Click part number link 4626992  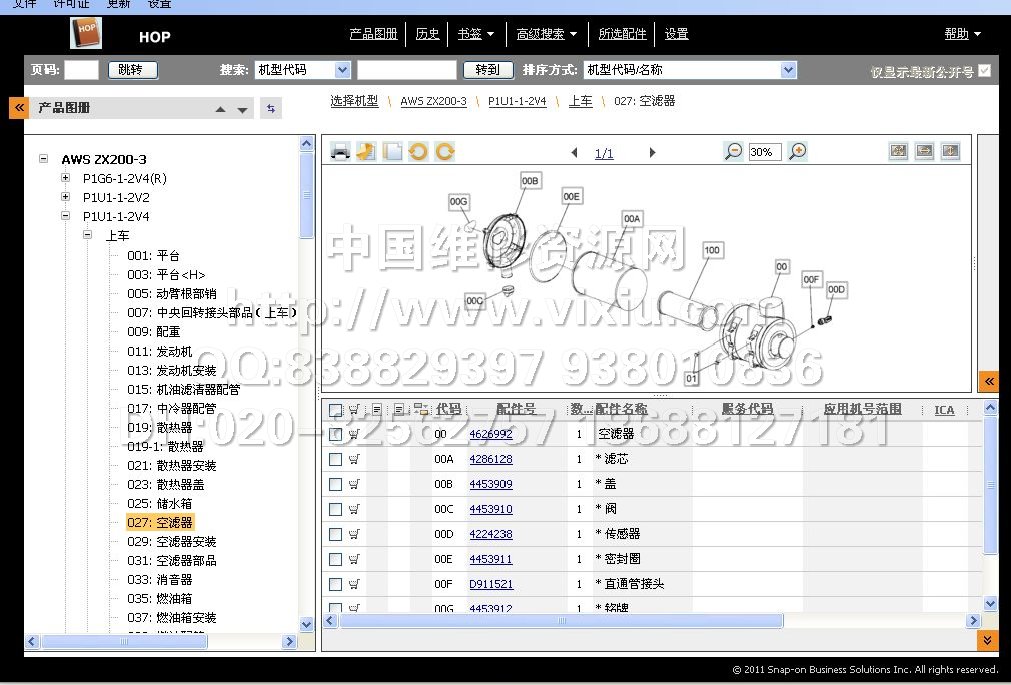pyautogui.click(x=491, y=434)
